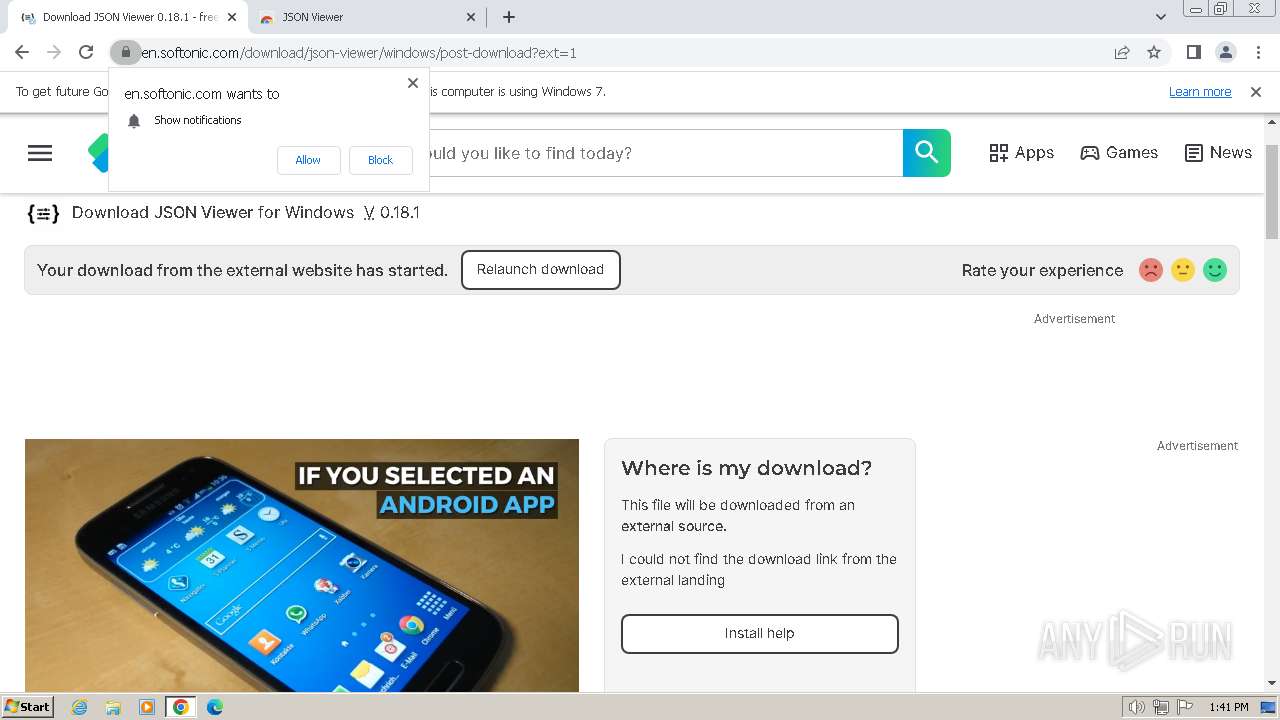1280x720 pixels.
Task: Block notifications from en.softonic.com
Action: (x=380, y=160)
